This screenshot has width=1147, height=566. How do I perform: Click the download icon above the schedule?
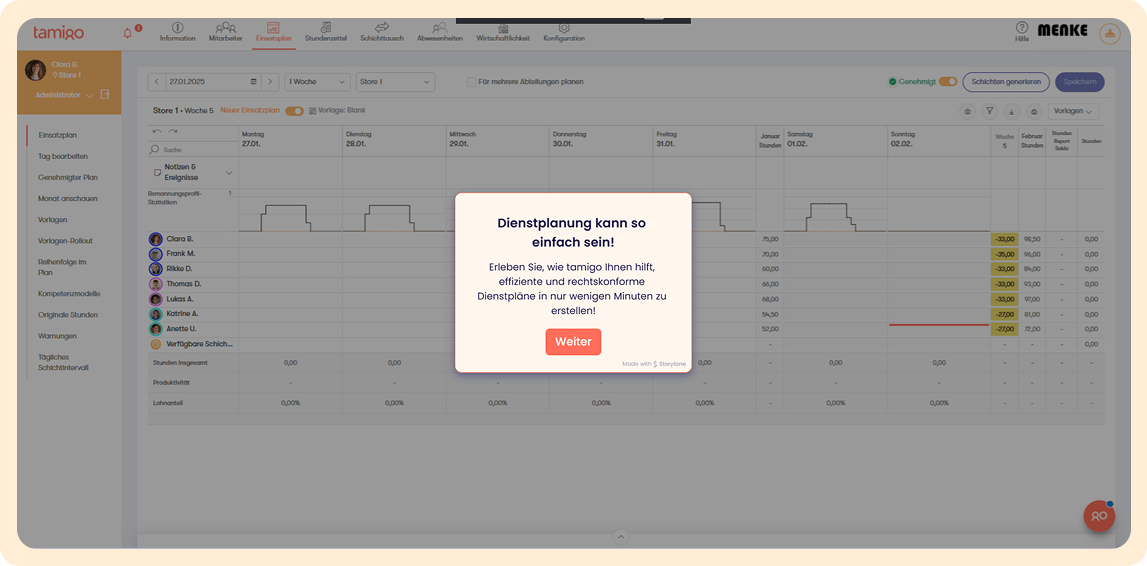[1010, 112]
